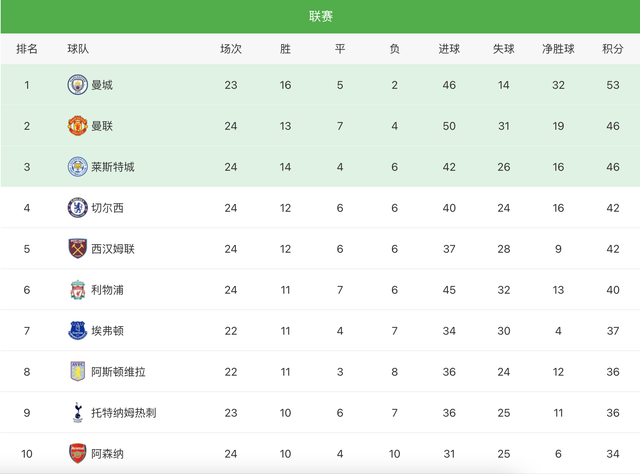The height and width of the screenshot is (474, 640).
Task: Open the Chelsea badge icon
Action: point(78,208)
